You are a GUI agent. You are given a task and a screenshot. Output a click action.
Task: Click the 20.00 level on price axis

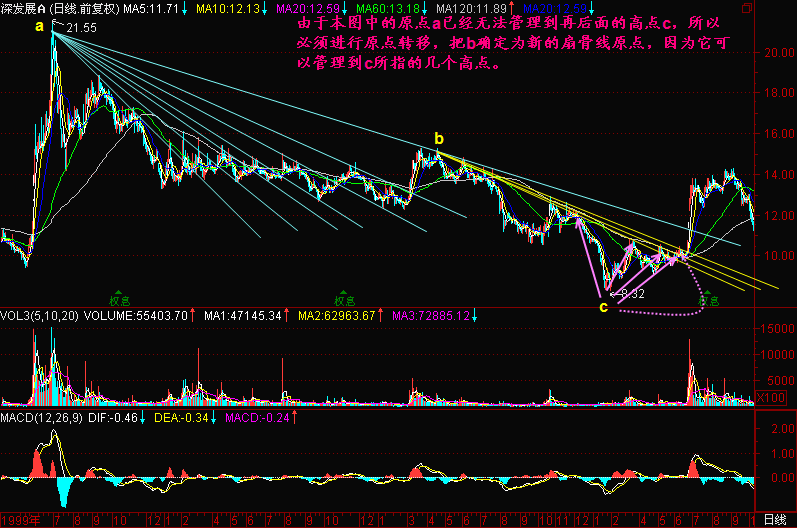pyautogui.click(x=780, y=52)
